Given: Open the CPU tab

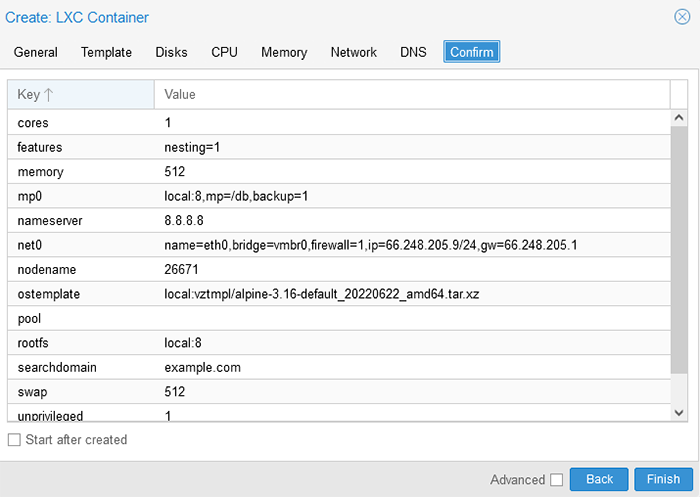Looking at the screenshot, I should pos(224,52).
